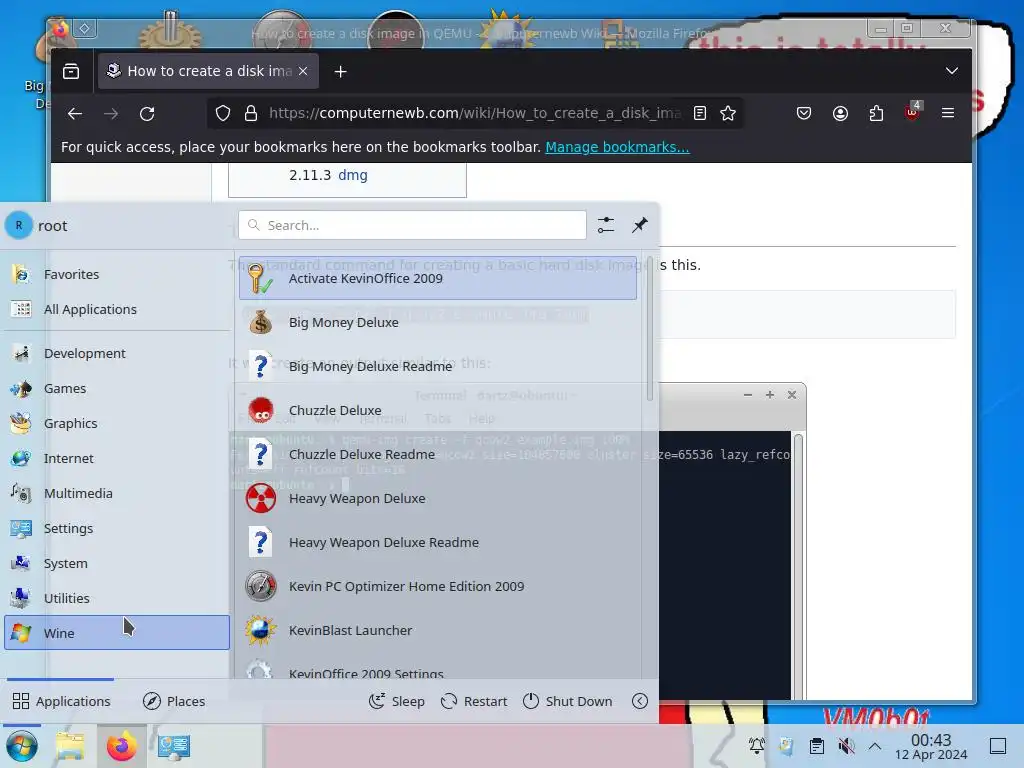Launch Heavy Weapon Deluxe
Viewport: 1024px width, 768px height.
click(438, 498)
